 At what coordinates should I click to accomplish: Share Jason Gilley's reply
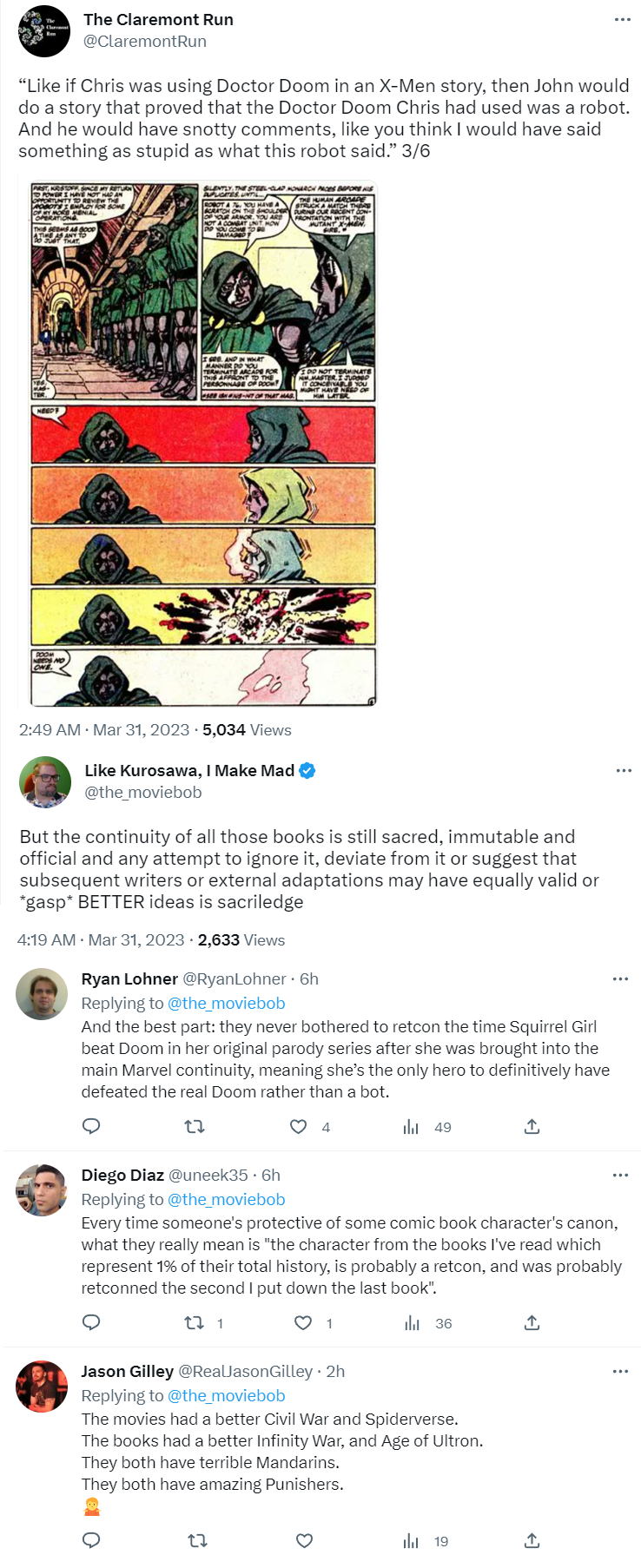point(532,1540)
